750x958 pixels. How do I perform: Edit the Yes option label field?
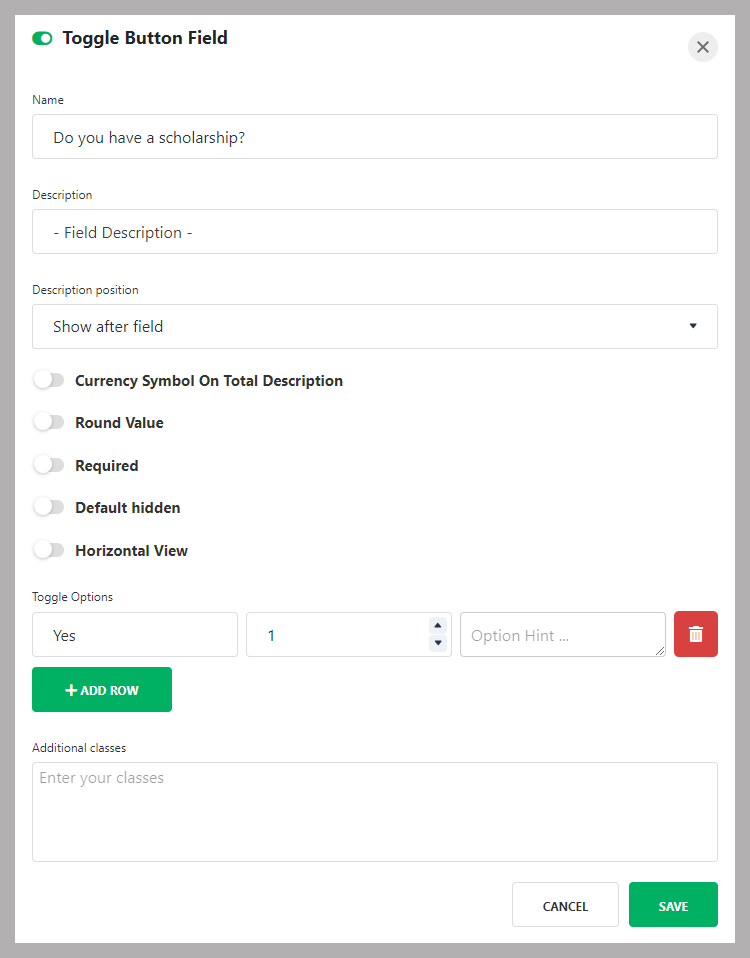[x=135, y=635]
